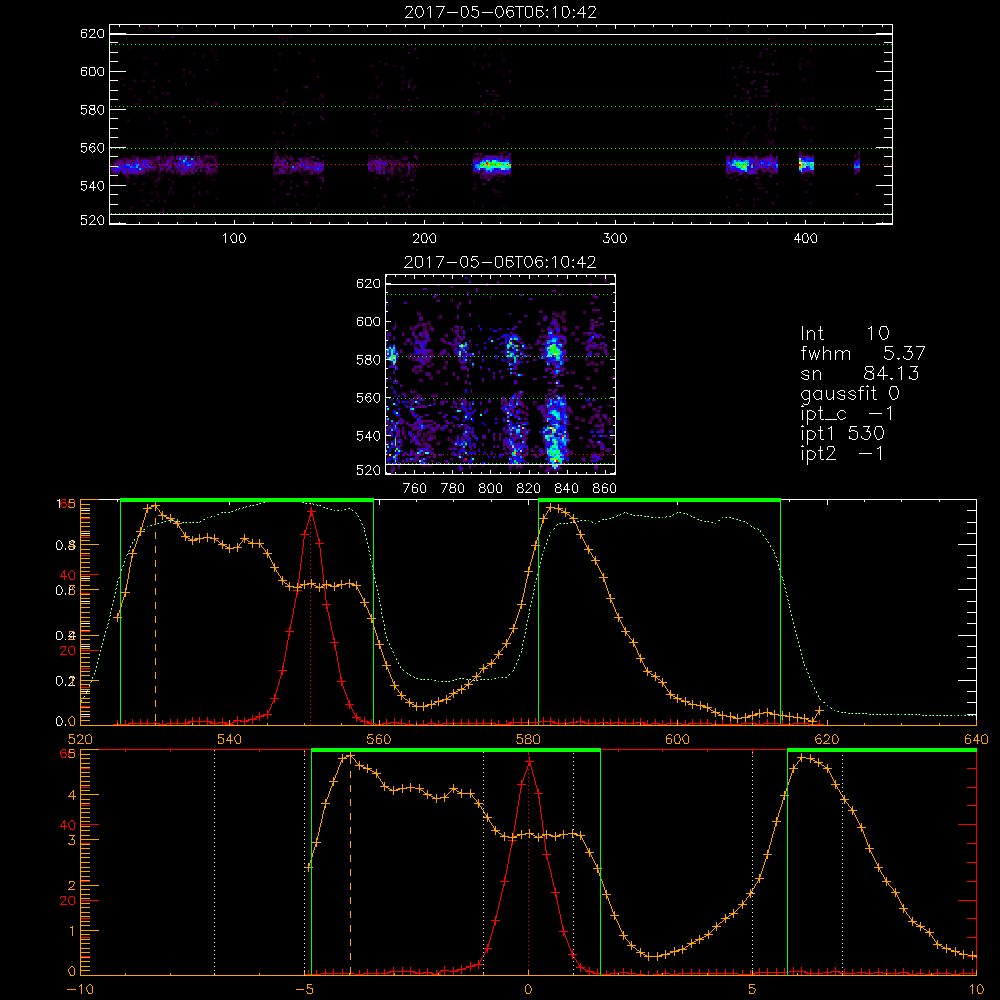Select the 'sn 84.13' readout

[859, 373]
